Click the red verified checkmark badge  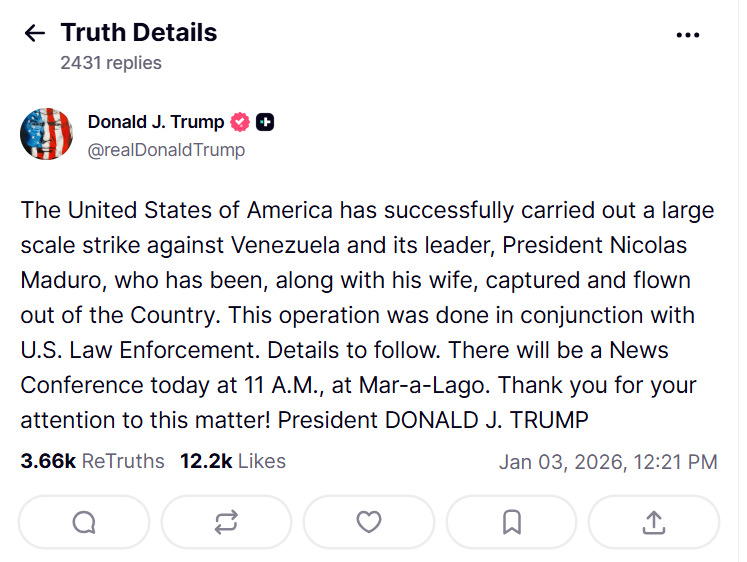pyautogui.click(x=241, y=122)
